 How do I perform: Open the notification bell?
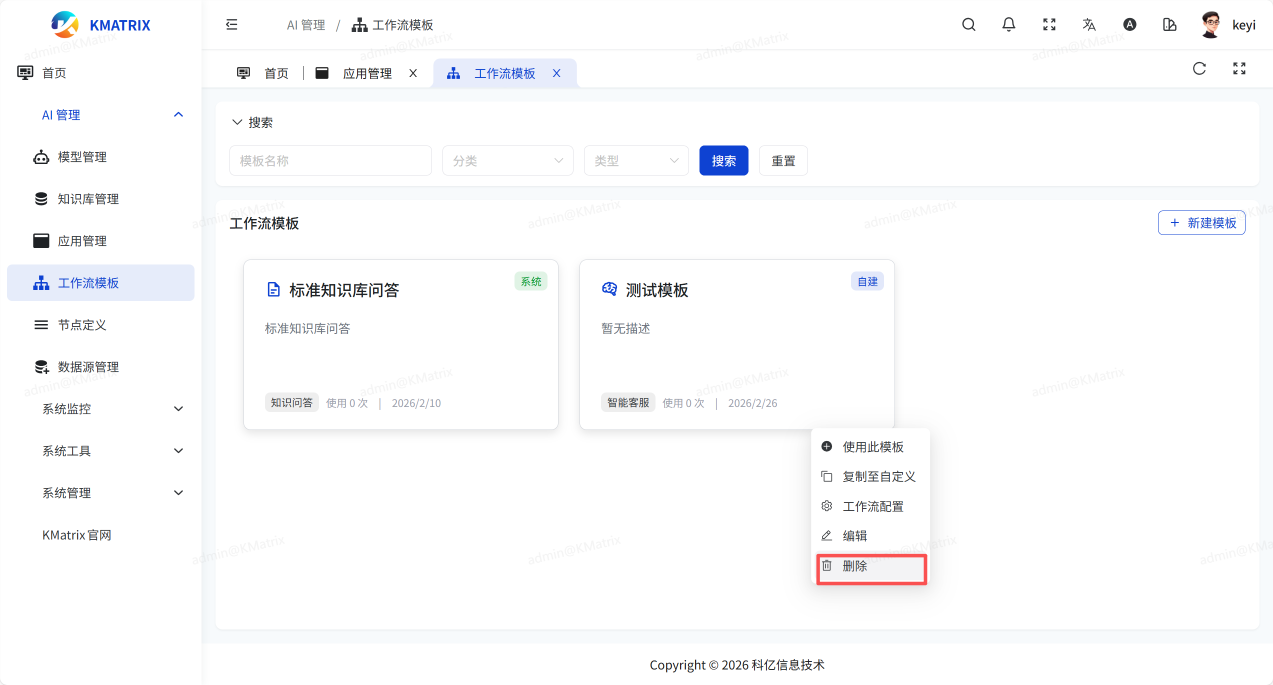(x=1008, y=25)
